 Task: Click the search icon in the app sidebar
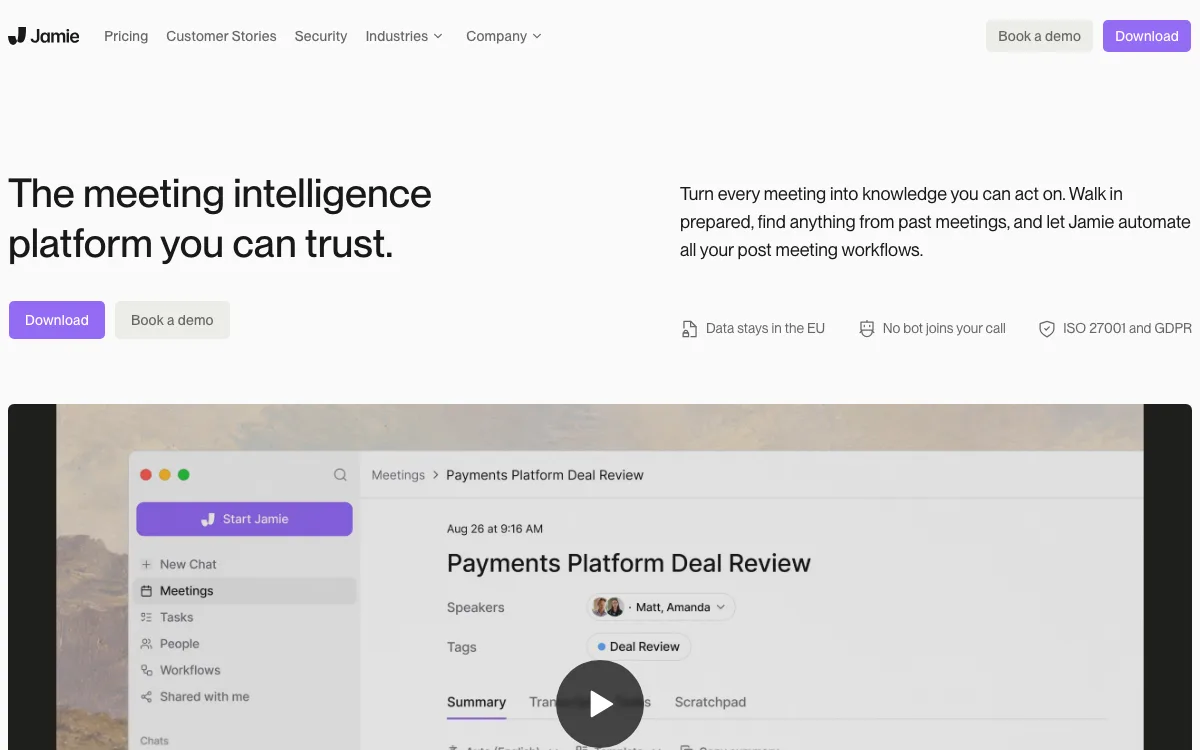tap(340, 475)
